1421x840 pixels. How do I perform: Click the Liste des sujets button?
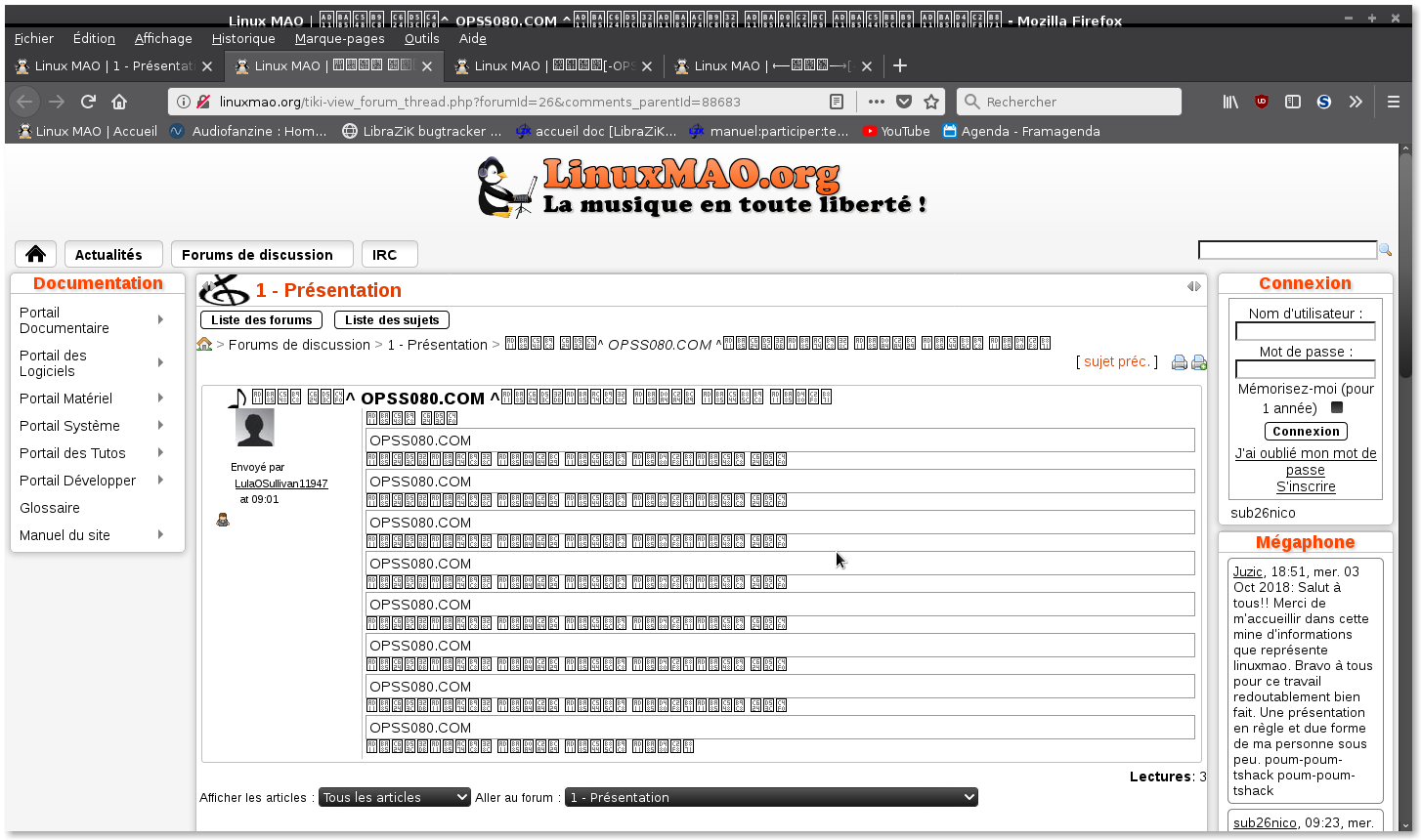point(392,319)
